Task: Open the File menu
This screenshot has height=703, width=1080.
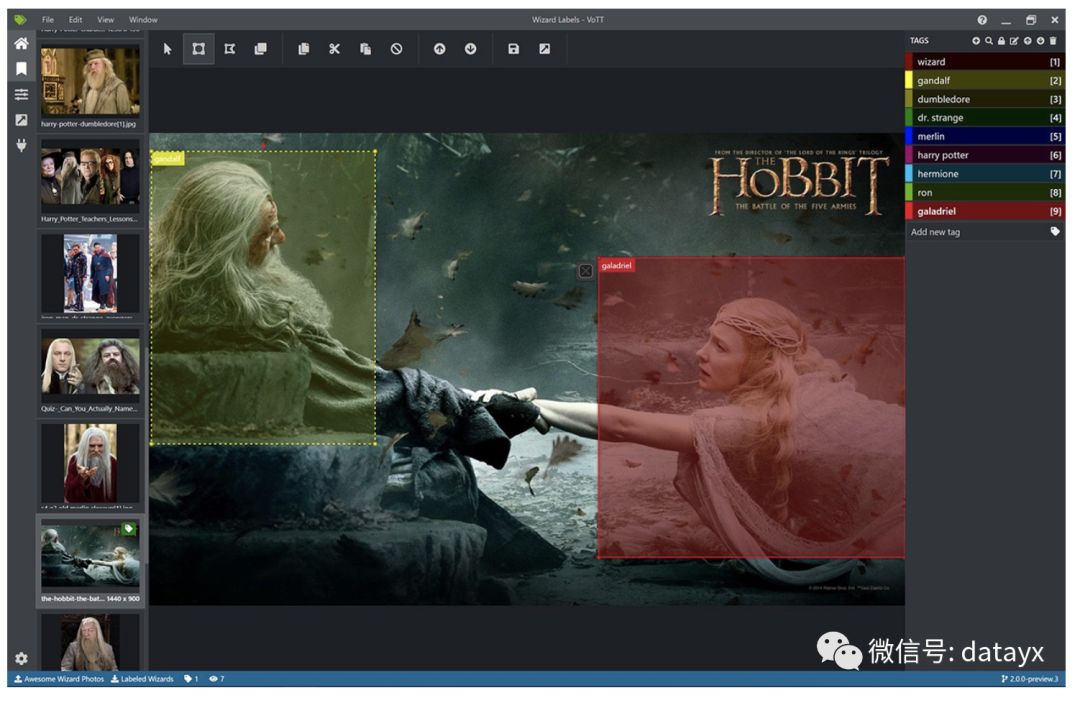Action: pyautogui.click(x=48, y=20)
